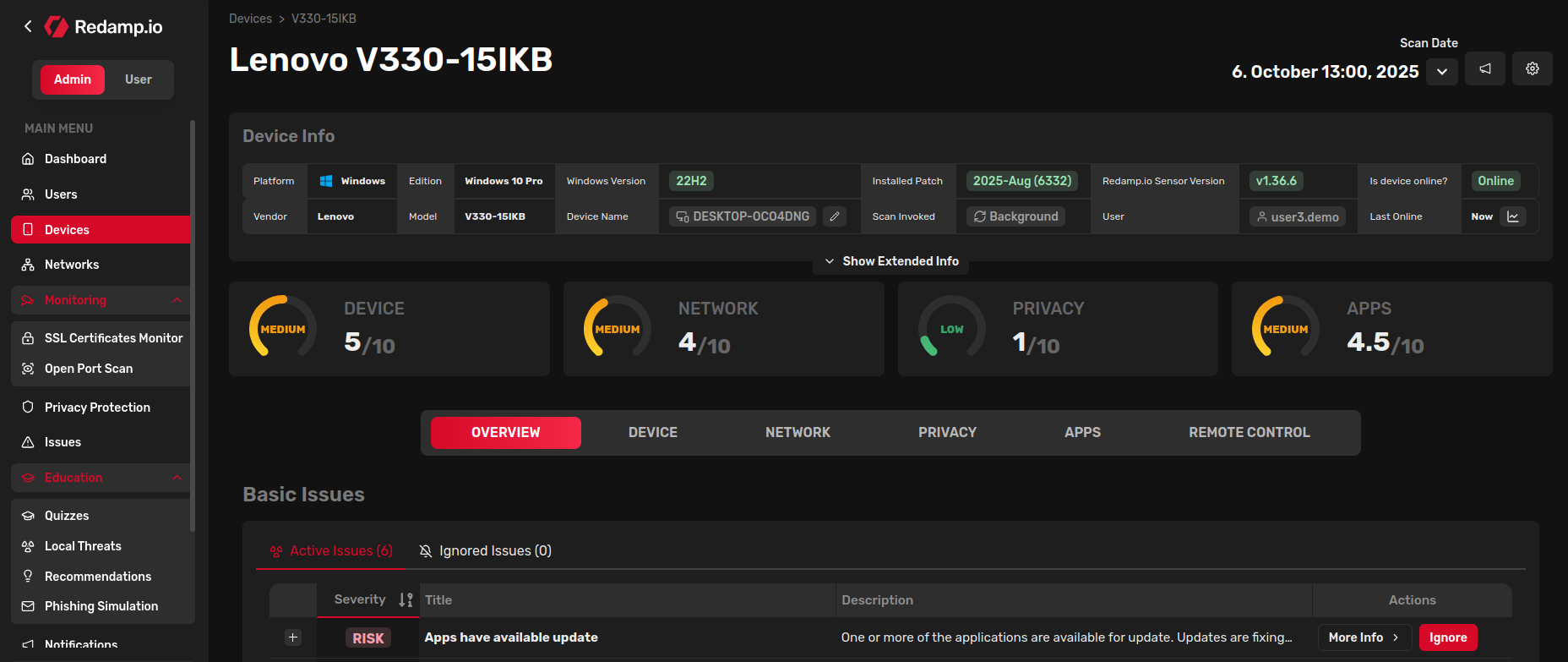Click the Windows logo in the Platform field
The width and height of the screenshot is (1568, 662).
(x=326, y=181)
